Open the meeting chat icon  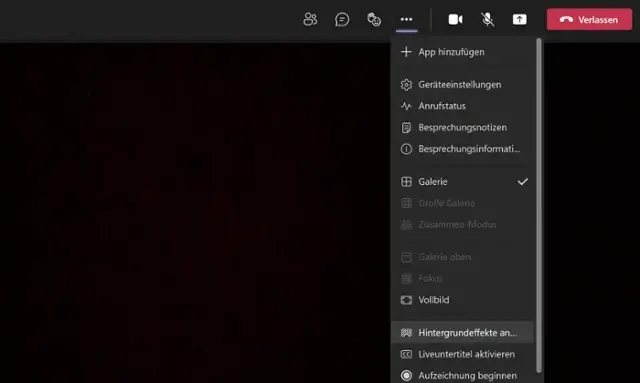pyautogui.click(x=342, y=19)
